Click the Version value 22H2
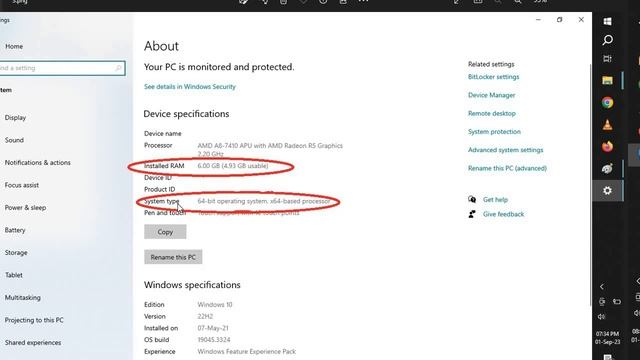Viewport: 640px width, 360px height. (x=205, y=316)
